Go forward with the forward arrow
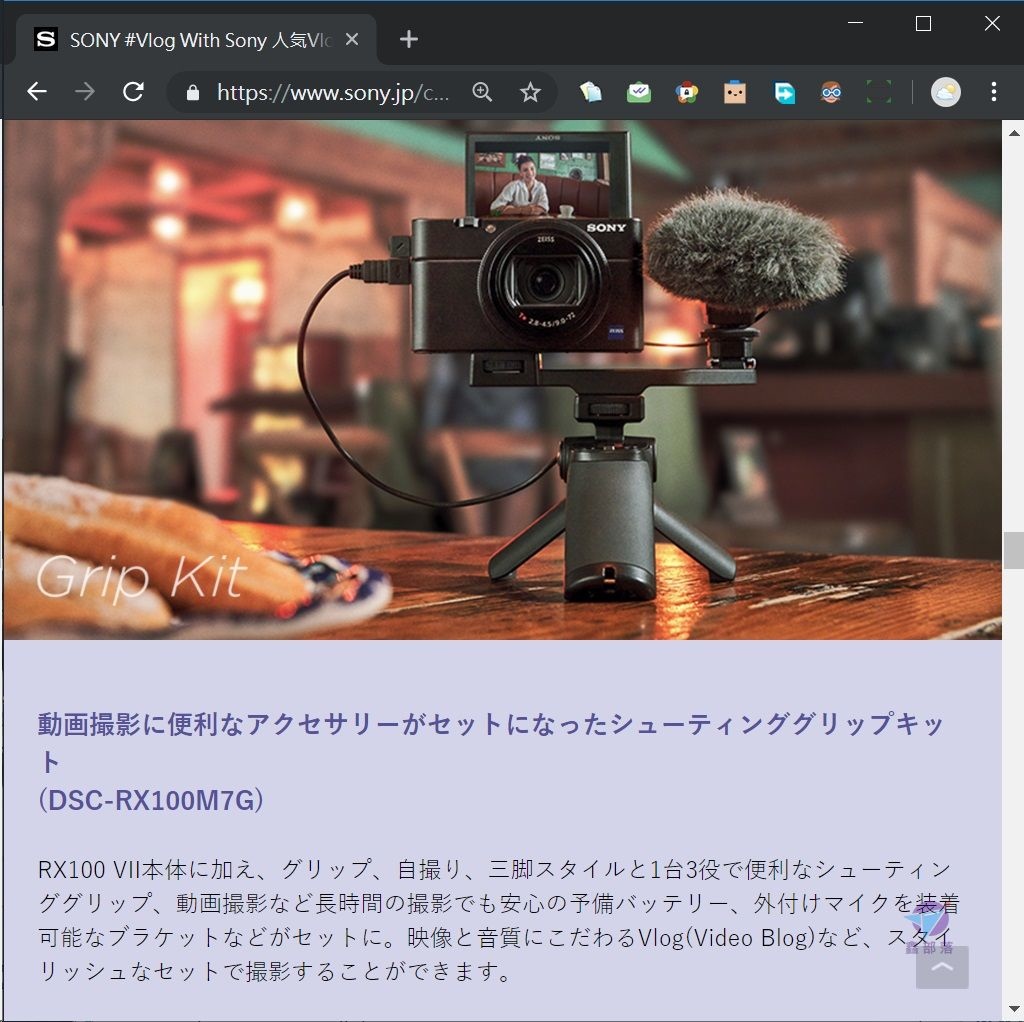Screen dimensions: 1024x1022 pos(85,92)
